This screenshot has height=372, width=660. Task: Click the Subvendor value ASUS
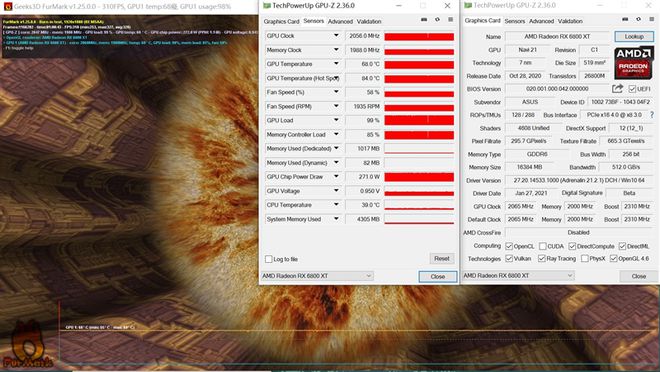point(530,102)
